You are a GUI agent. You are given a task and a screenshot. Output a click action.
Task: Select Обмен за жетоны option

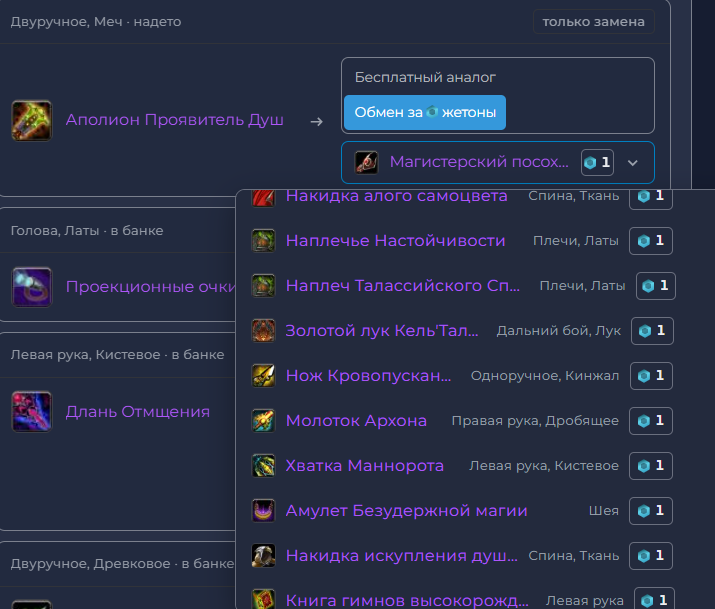click(425, 113)
